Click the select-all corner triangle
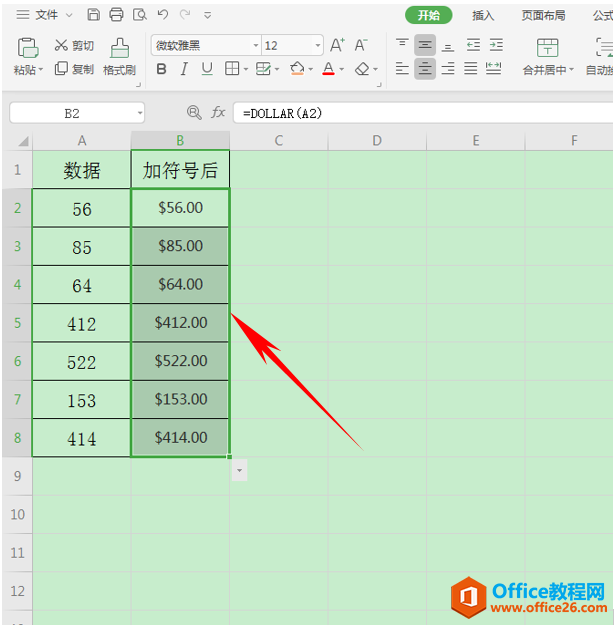The image size is (614, 625). [x=23, y=141]
